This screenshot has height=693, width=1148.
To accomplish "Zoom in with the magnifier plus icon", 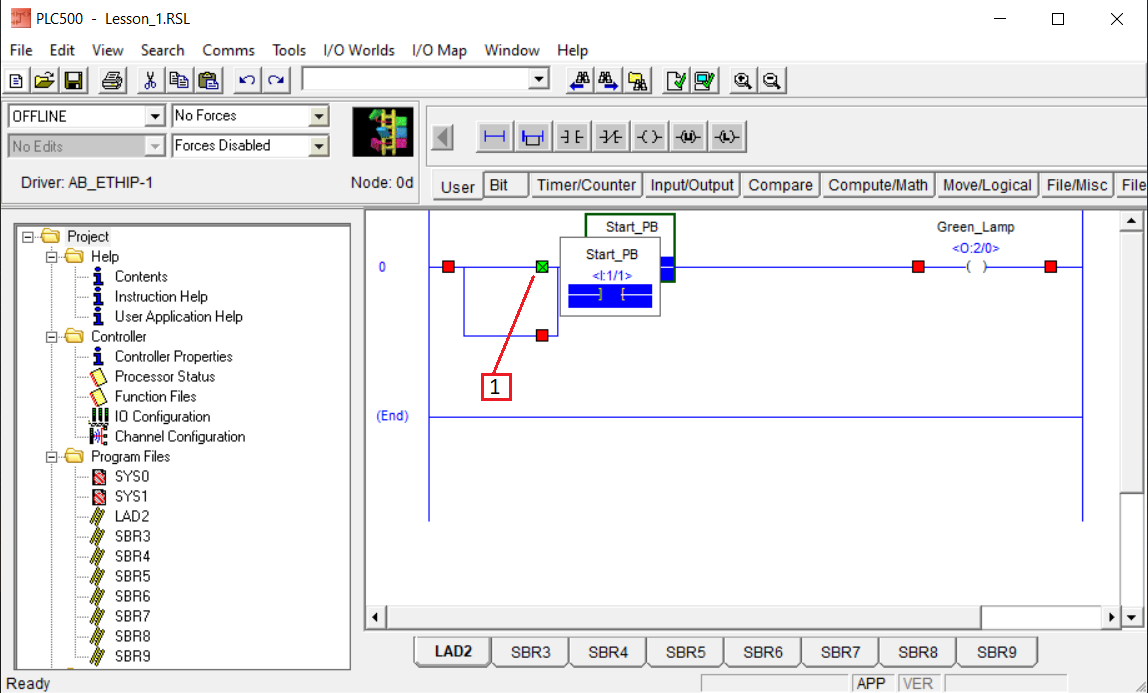I will point(742,80).
